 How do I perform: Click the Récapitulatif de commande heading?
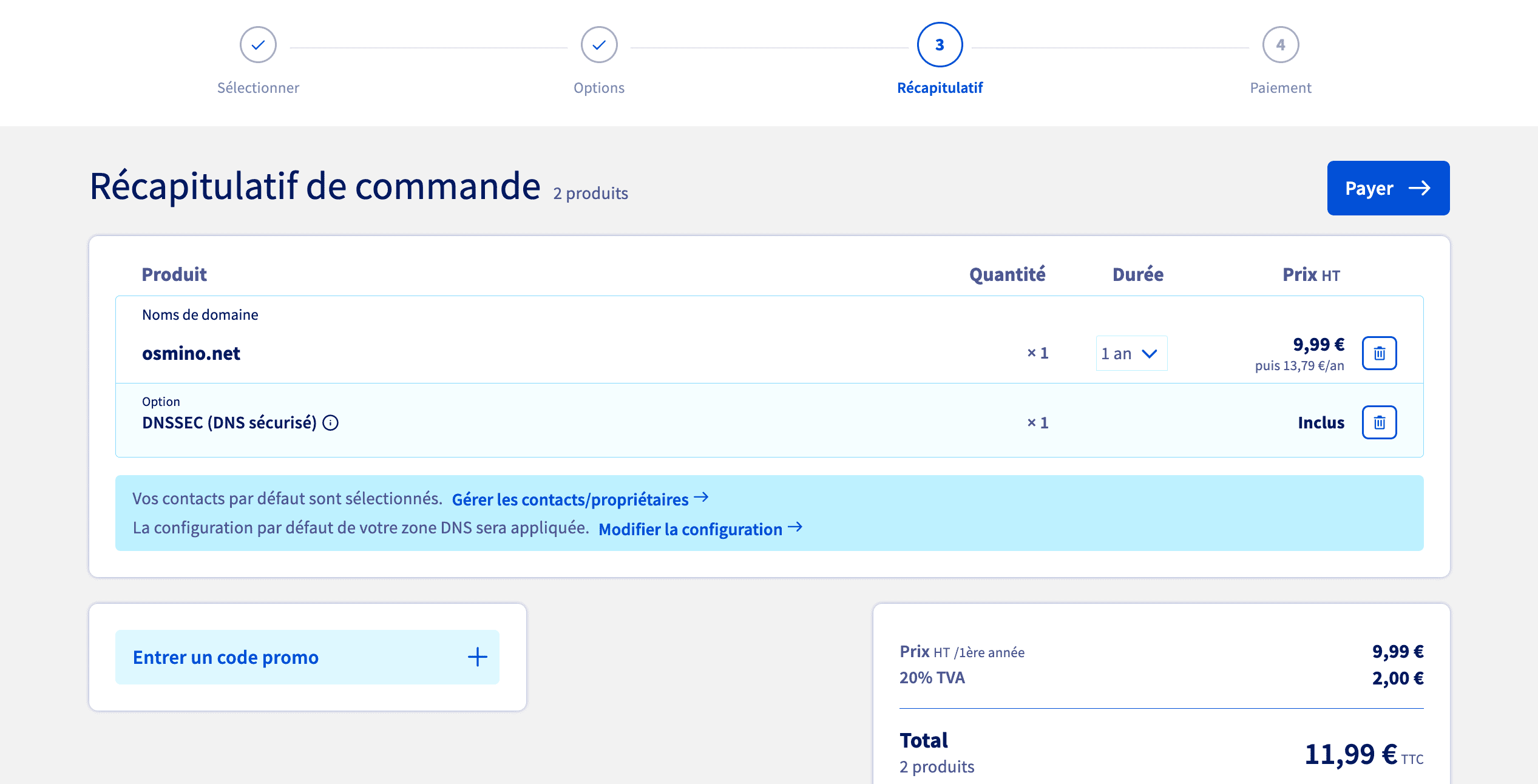315,186
